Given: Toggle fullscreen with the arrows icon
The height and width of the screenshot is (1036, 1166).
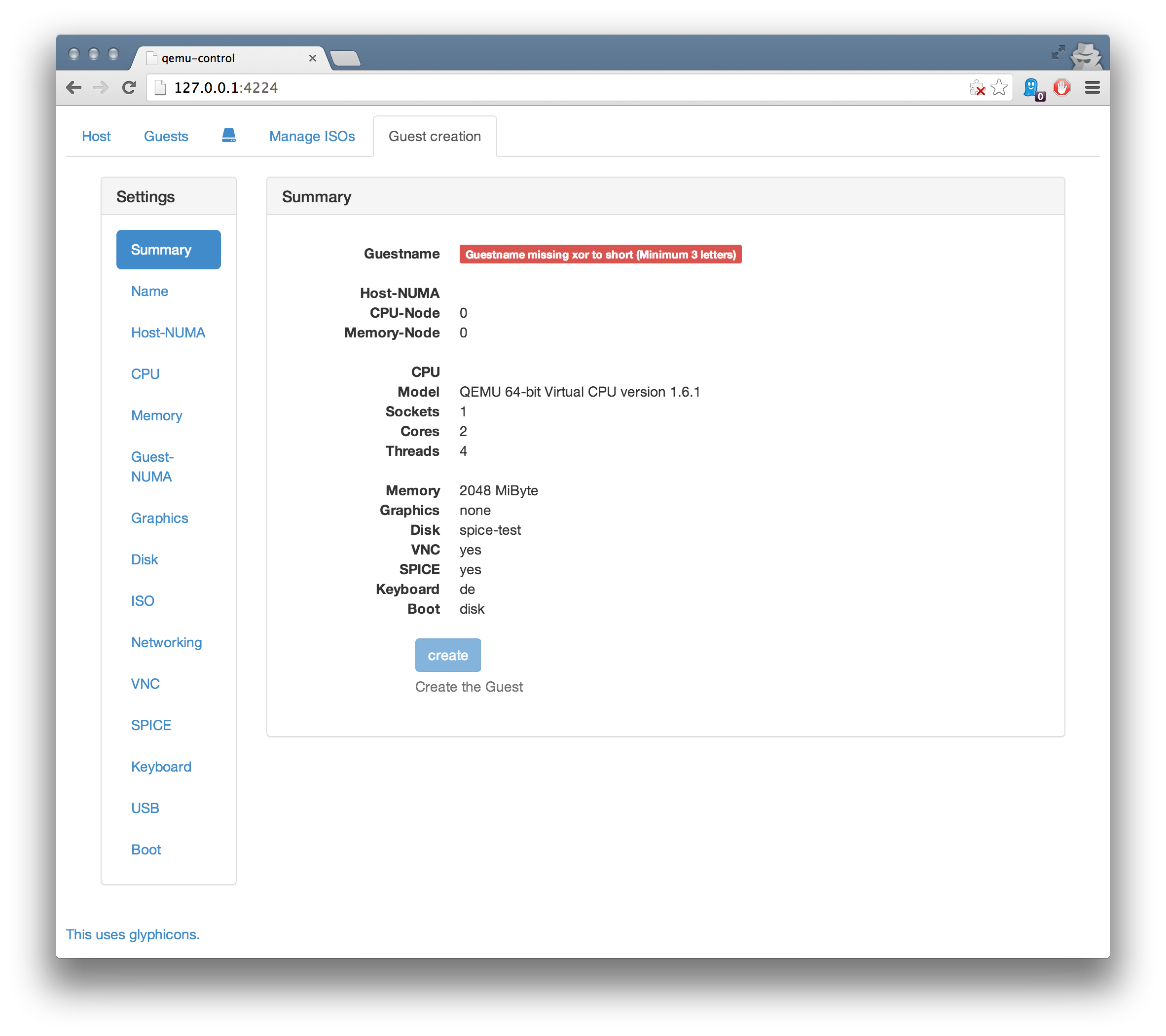Looking at the screenshot, I should 1057,52.
